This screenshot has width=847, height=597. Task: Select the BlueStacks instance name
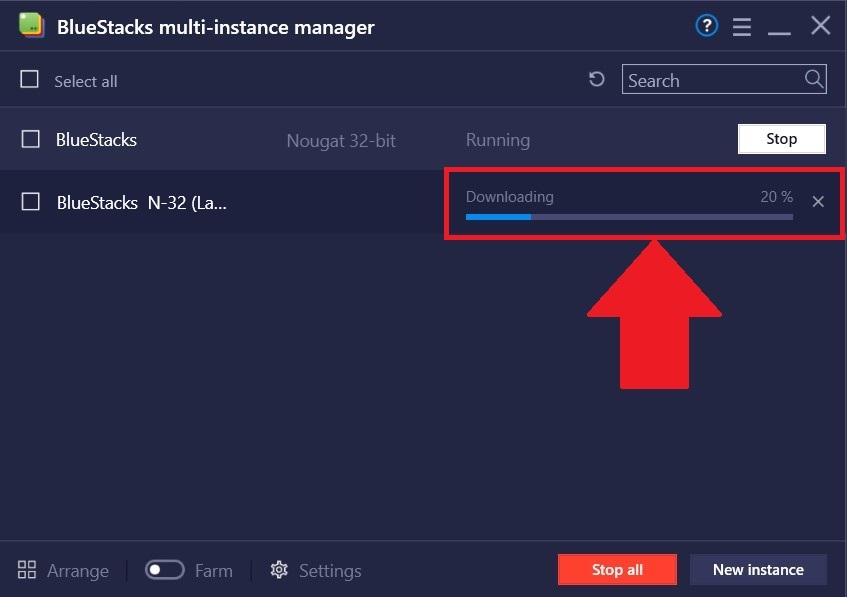[96, 140]
